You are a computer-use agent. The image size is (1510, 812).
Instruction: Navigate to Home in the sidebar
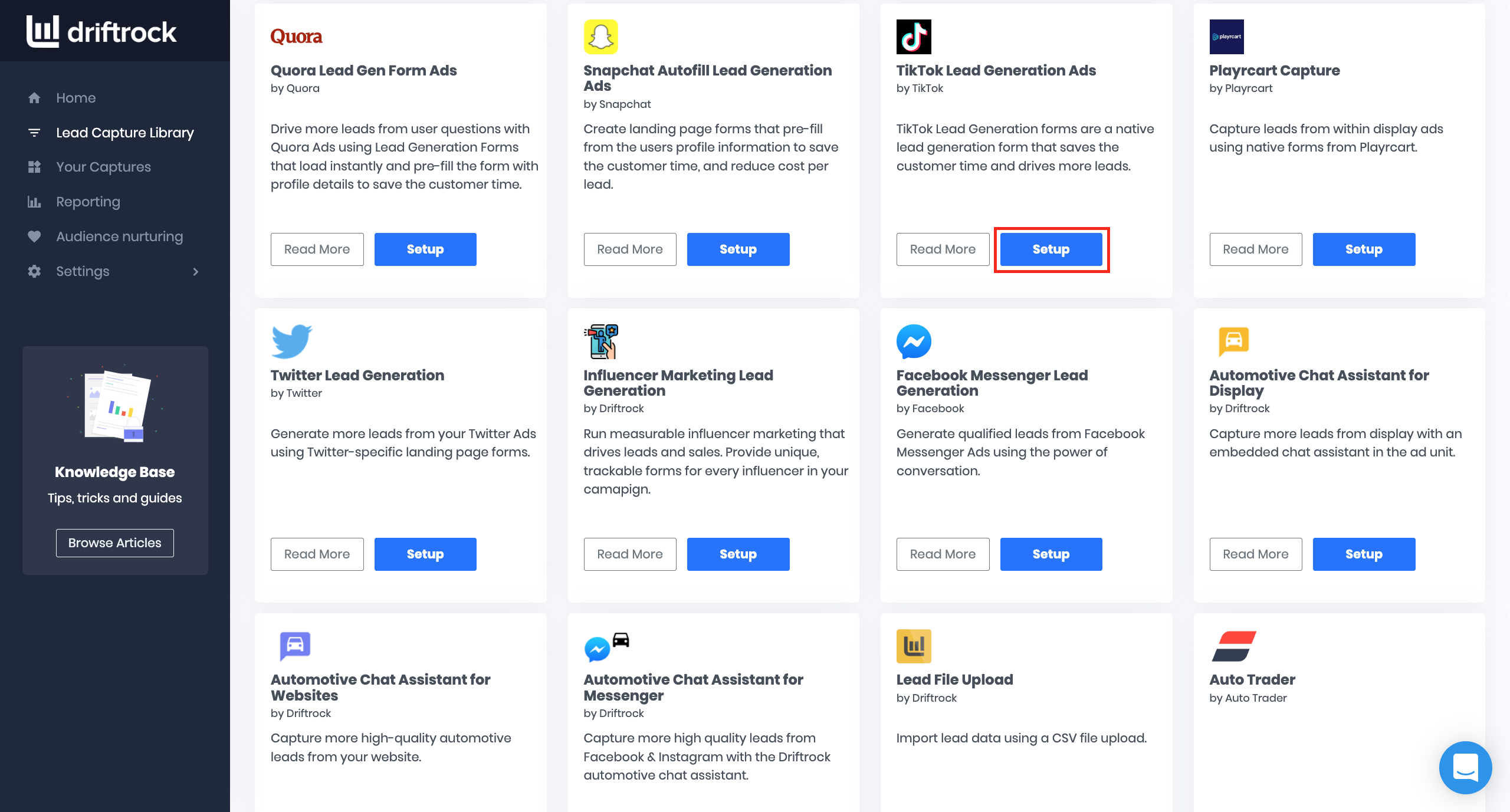click(x=75, y=98)
